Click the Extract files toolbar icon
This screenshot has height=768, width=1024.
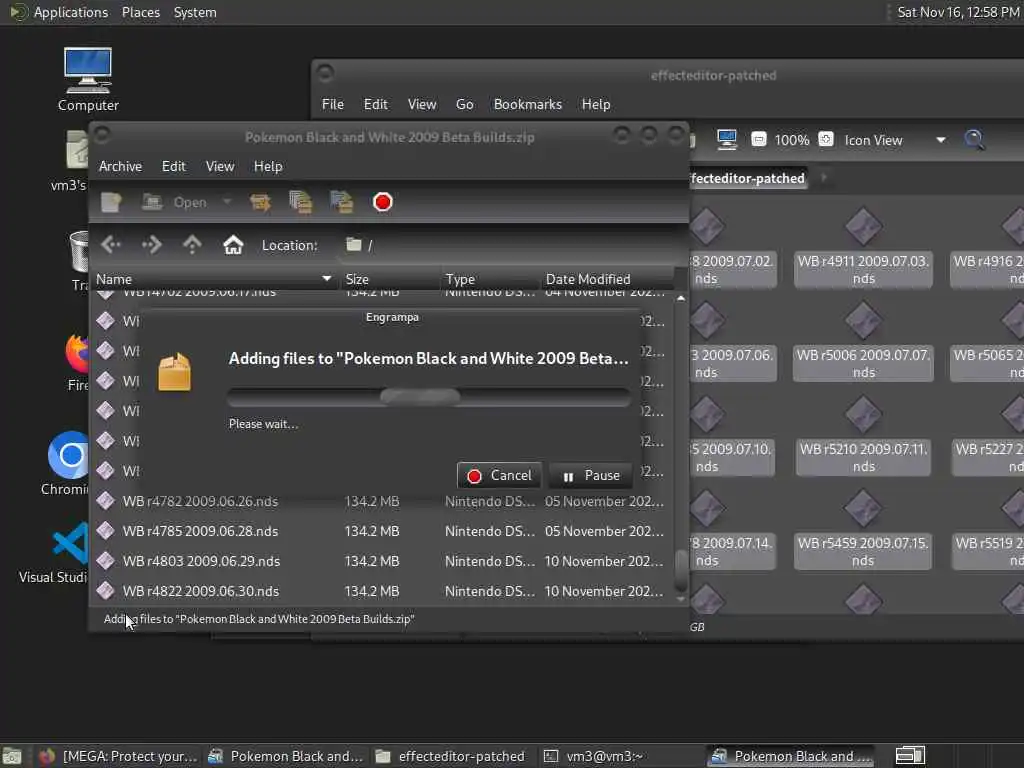(260, 202)
